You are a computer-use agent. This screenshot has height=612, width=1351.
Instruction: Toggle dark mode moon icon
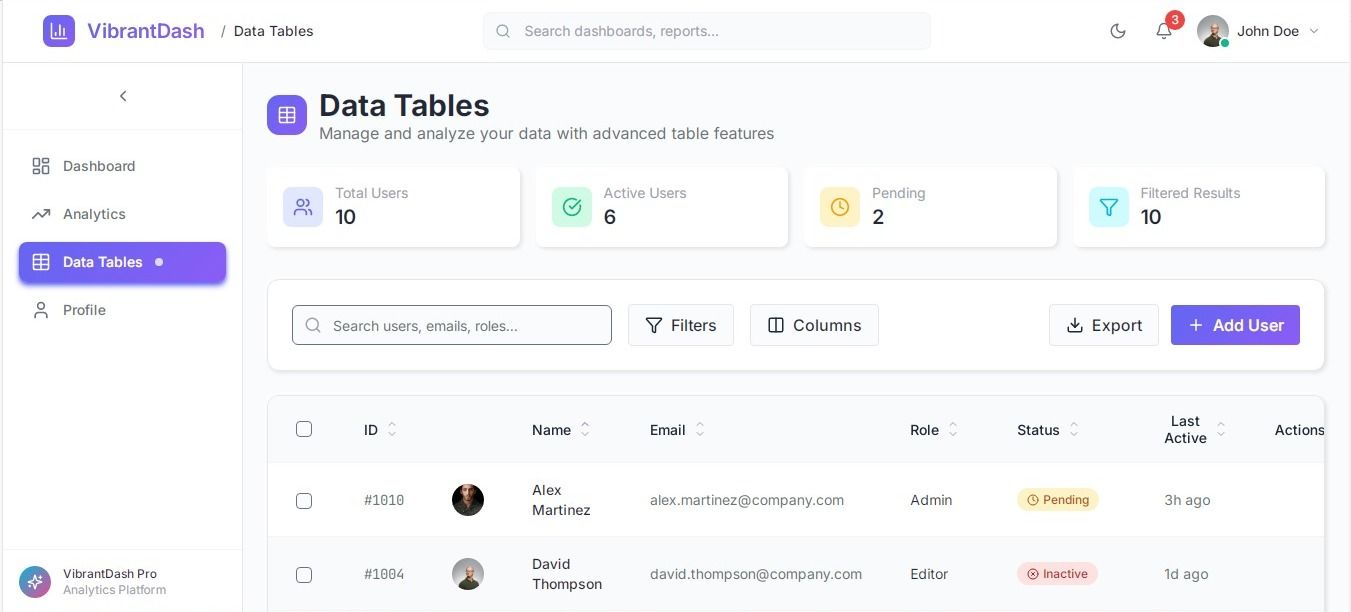click(x=1118, y=31)
